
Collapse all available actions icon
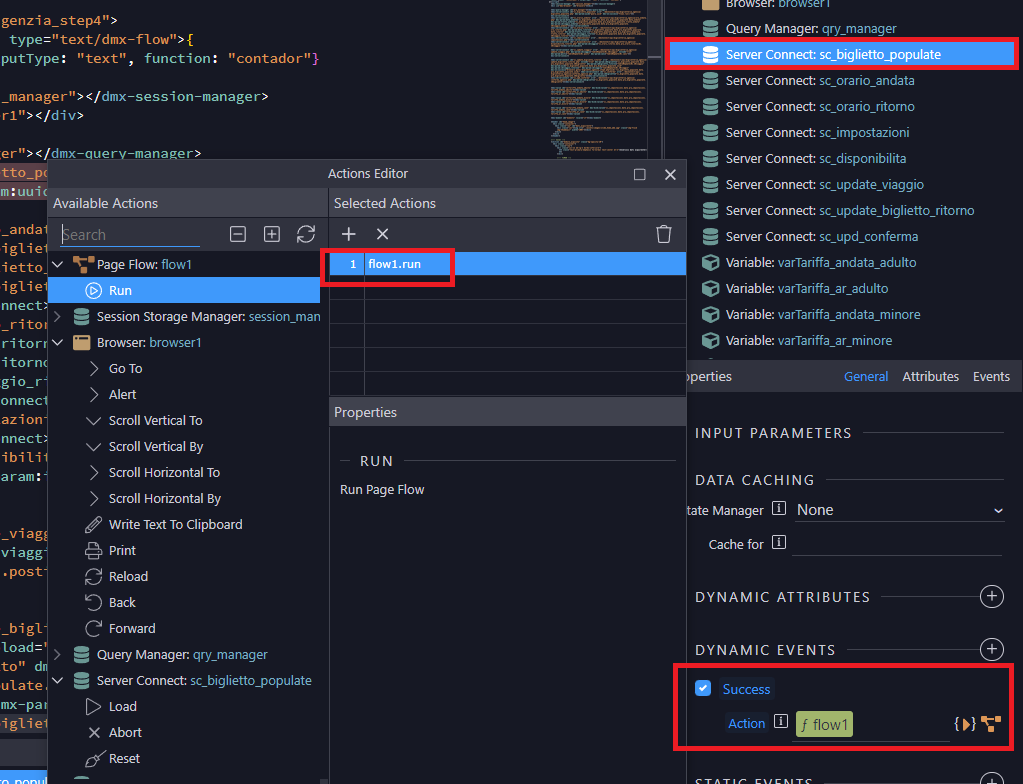tap(238, 234)
